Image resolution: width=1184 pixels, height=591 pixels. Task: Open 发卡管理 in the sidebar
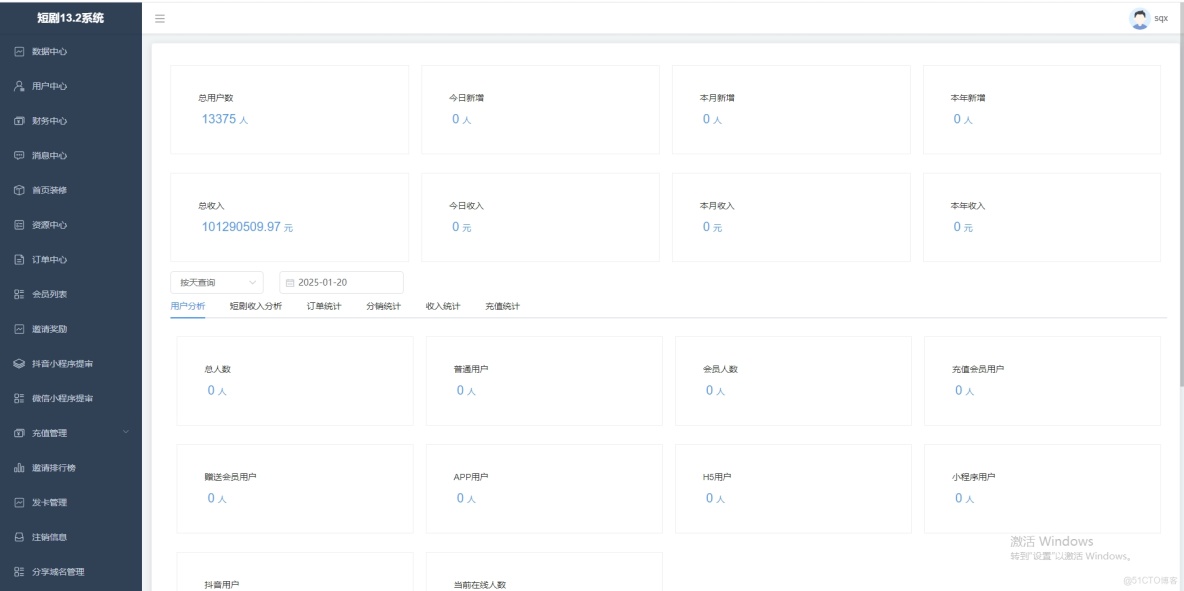click(48, 502)
